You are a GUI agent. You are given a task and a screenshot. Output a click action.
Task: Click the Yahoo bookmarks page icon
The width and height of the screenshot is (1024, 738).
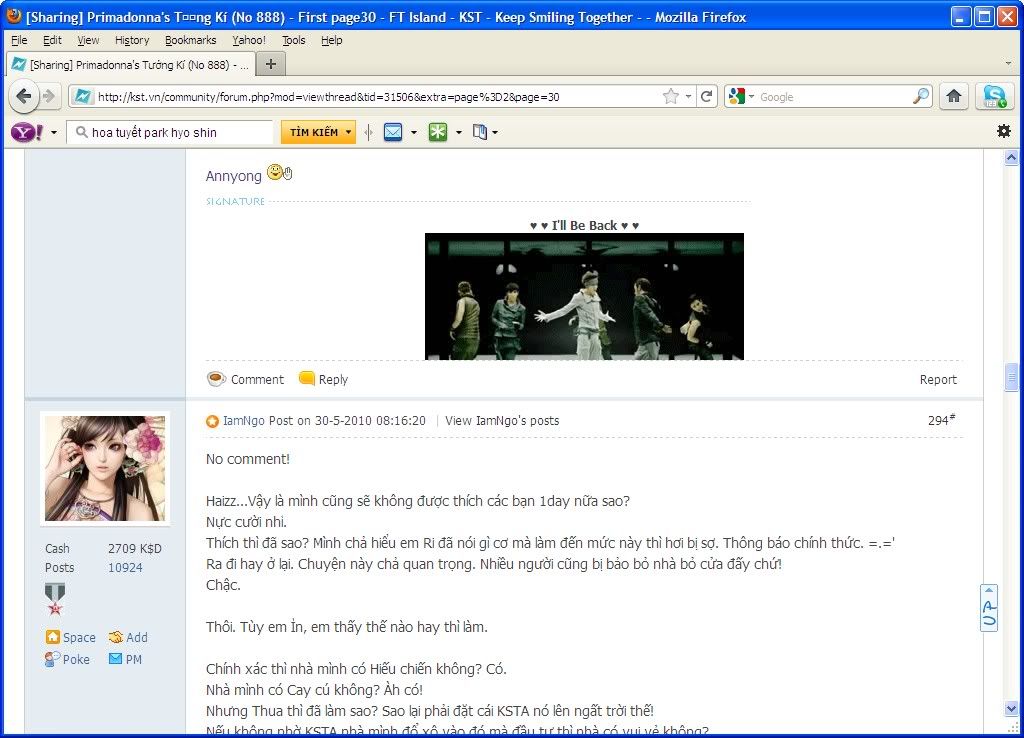tap(480, 132)
